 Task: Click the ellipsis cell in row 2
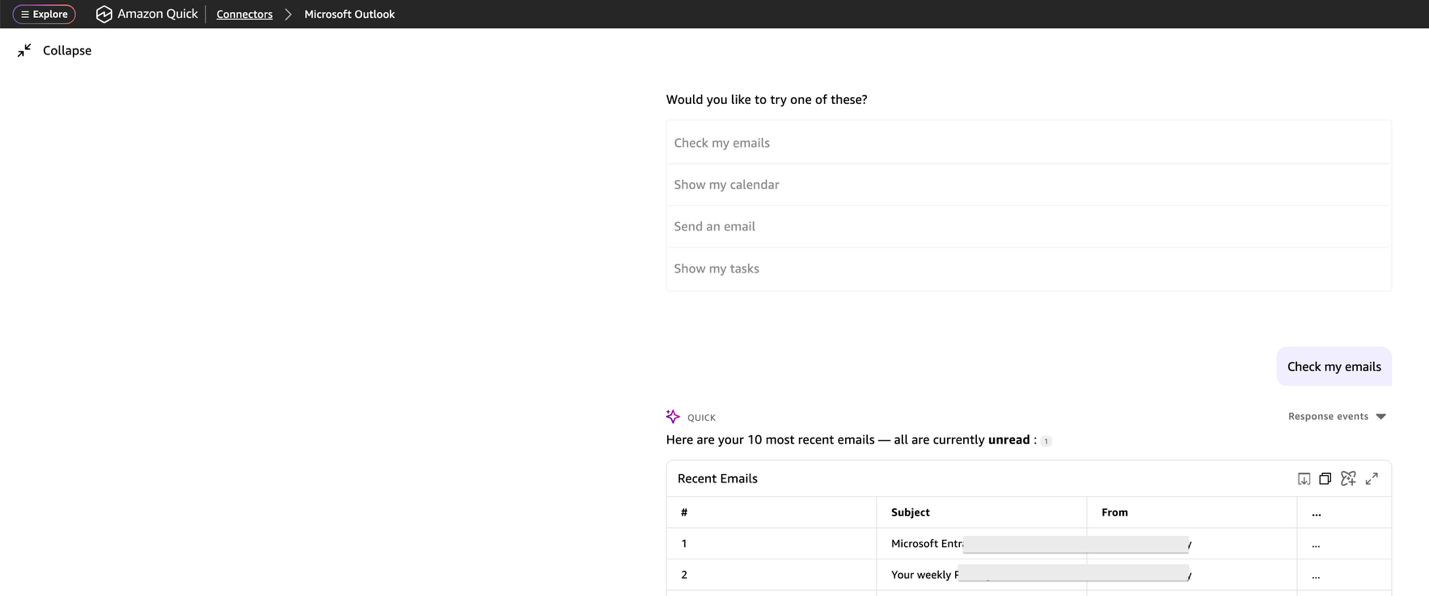click(1344, 575)
